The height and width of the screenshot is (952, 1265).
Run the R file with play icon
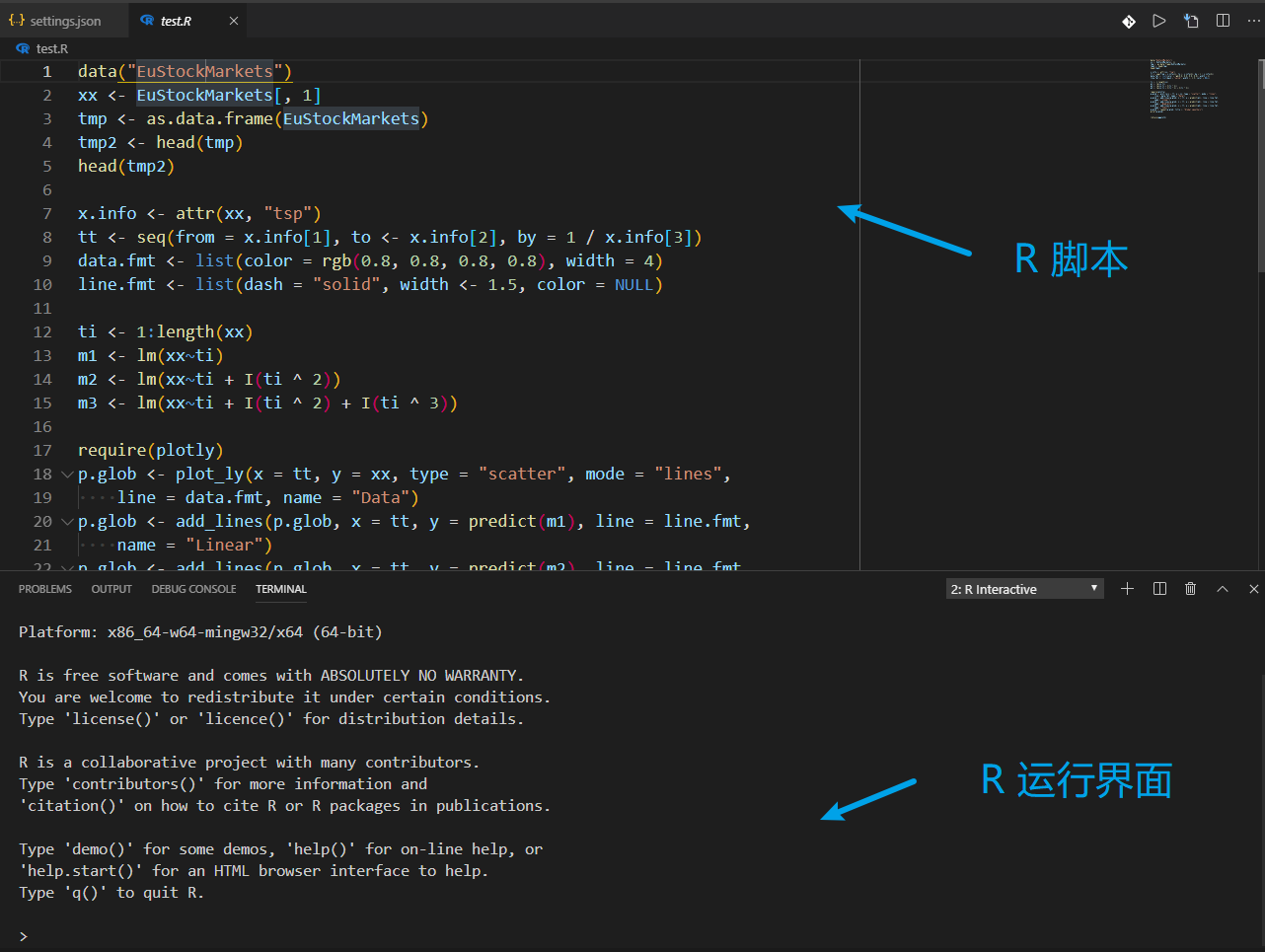[x=1159, y=21]
